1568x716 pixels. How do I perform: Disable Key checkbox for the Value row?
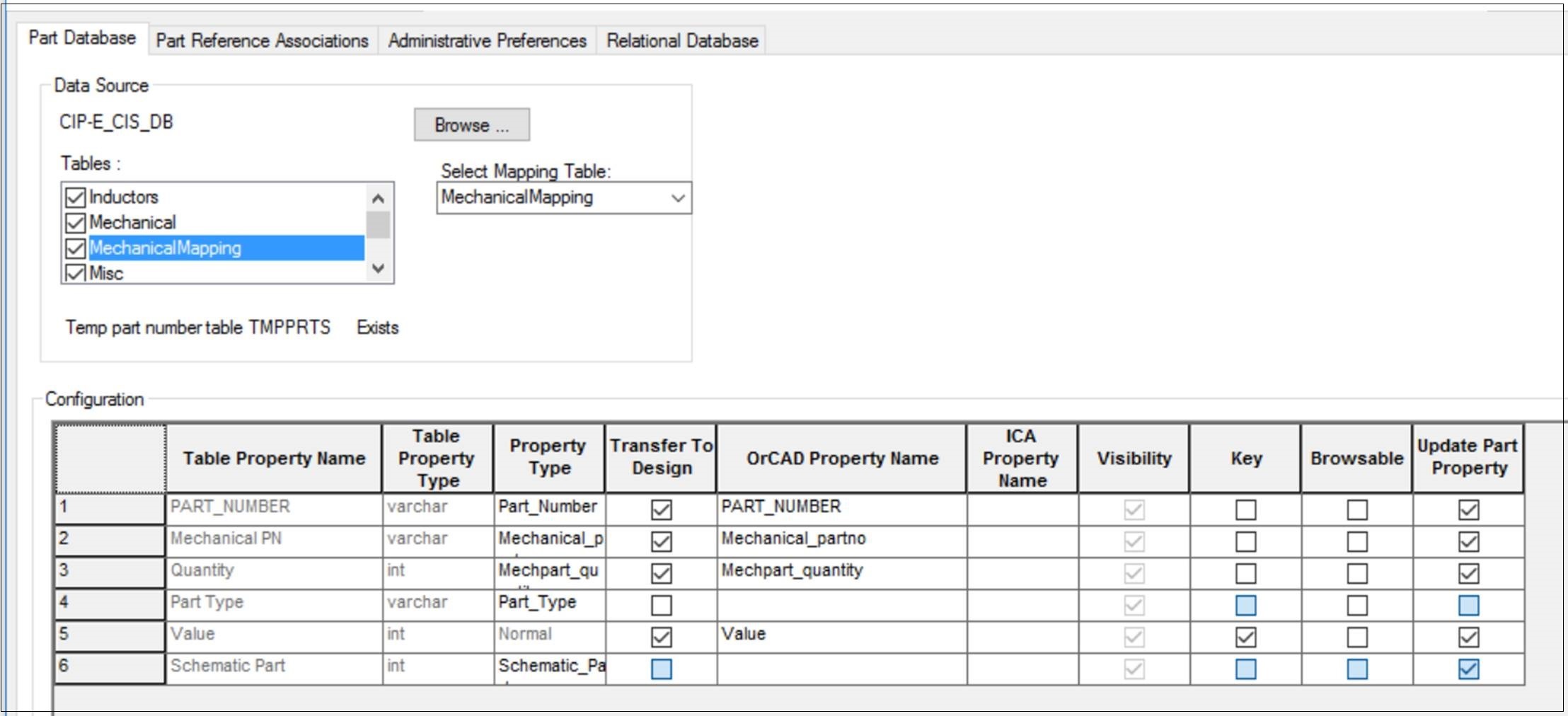click(1245, 635)
